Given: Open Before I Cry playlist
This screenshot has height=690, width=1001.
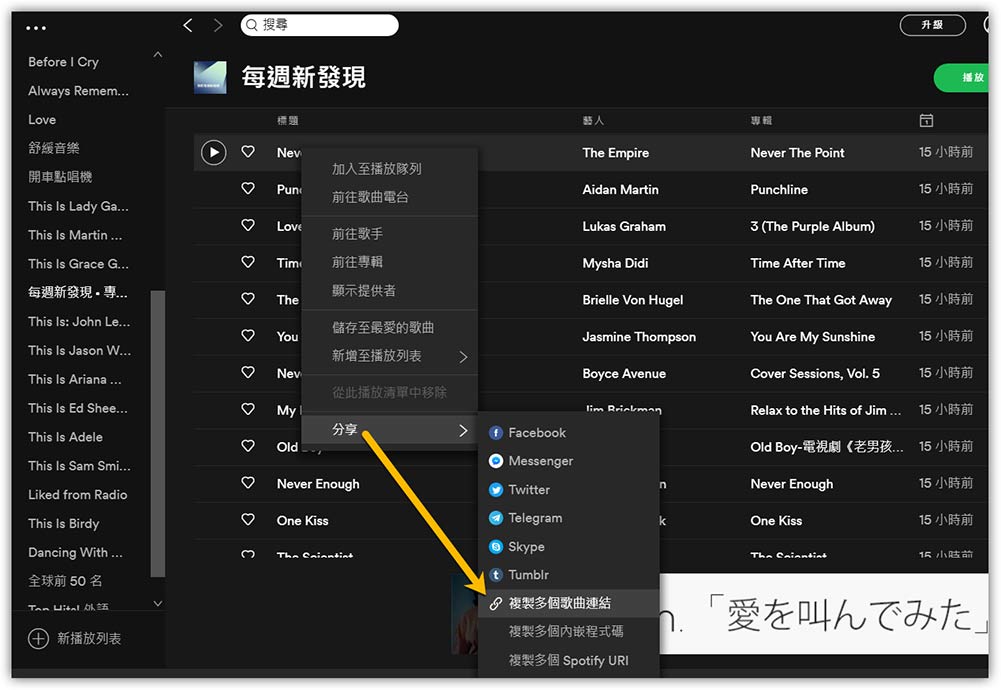Looking at the screenshot, I should [63, 62].
